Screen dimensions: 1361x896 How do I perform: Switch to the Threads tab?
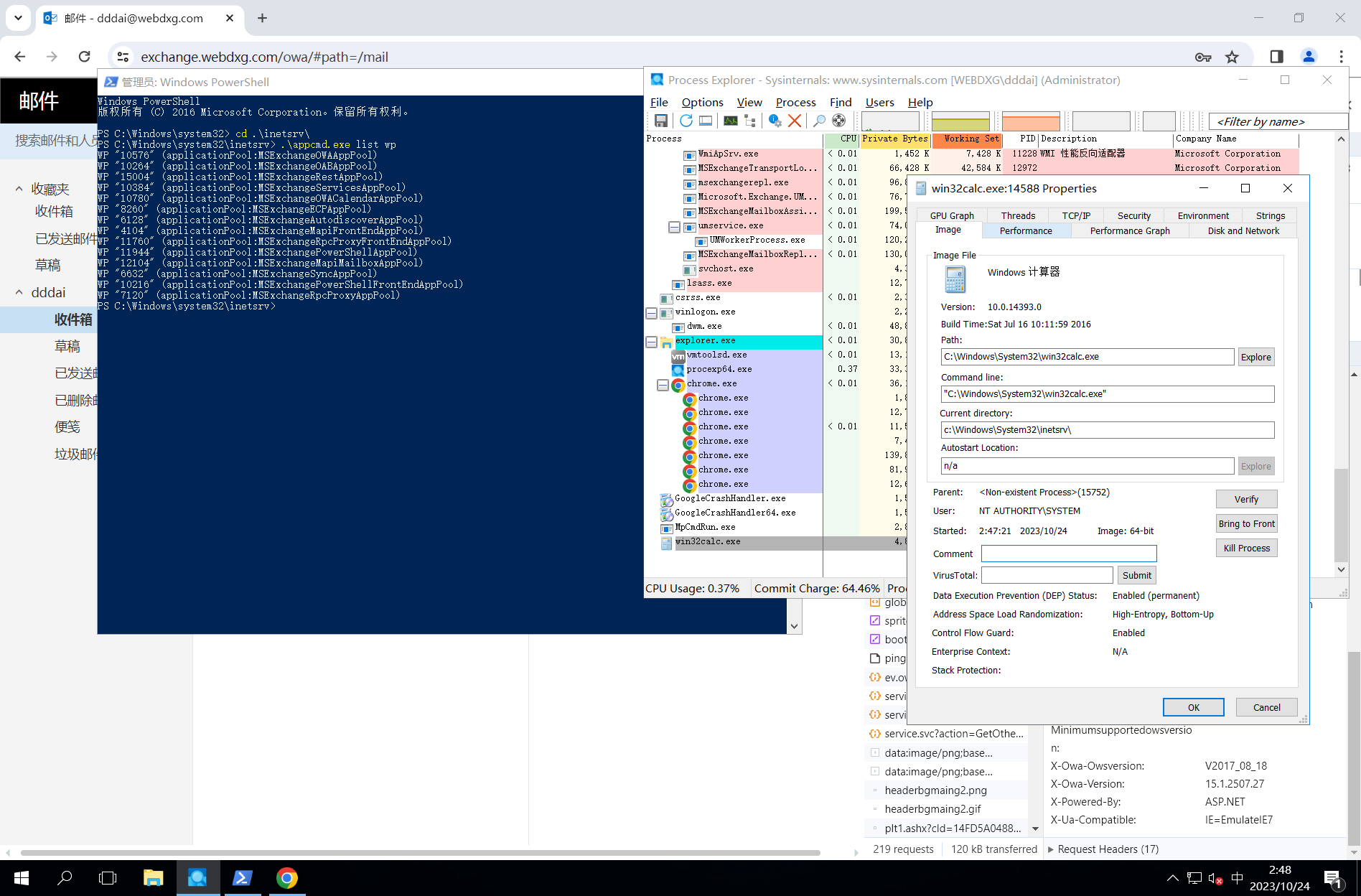pos(1018,215)
